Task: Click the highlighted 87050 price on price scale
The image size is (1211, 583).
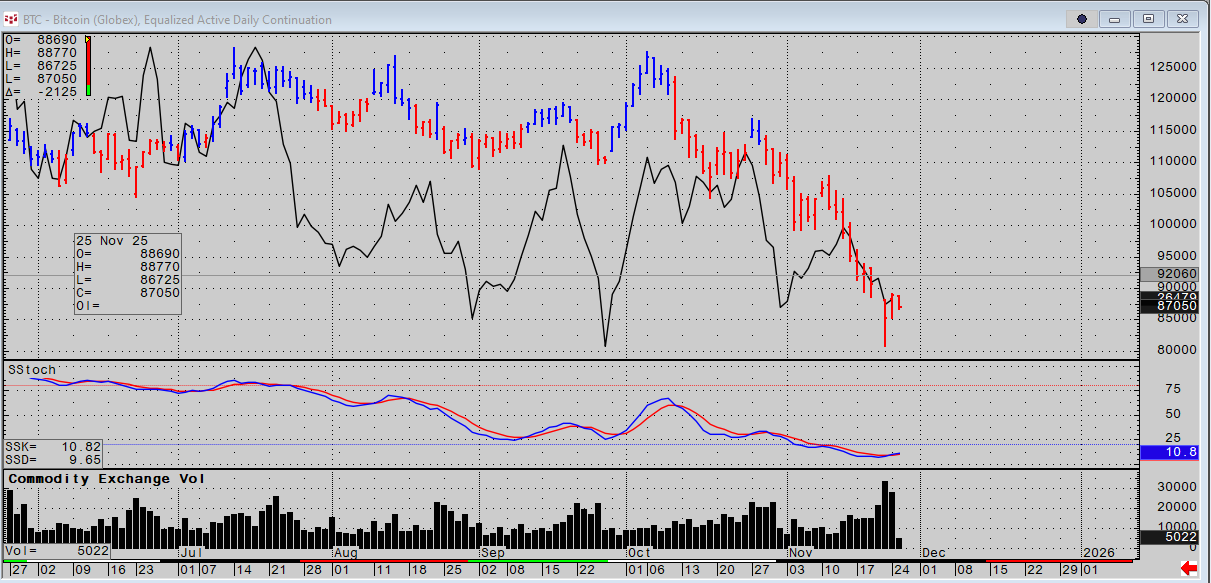Action: coord(1168,306)
